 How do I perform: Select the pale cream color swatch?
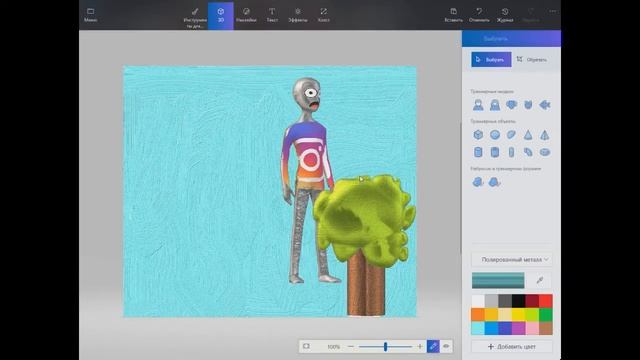coord(505,315)
